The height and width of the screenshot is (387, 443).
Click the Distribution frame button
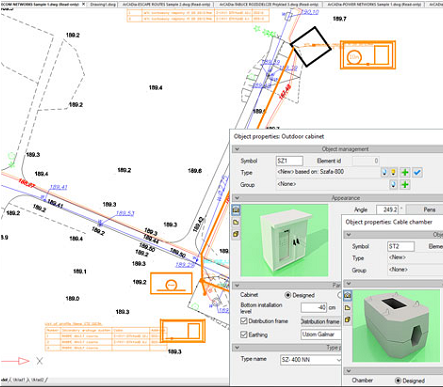point(320,321)
